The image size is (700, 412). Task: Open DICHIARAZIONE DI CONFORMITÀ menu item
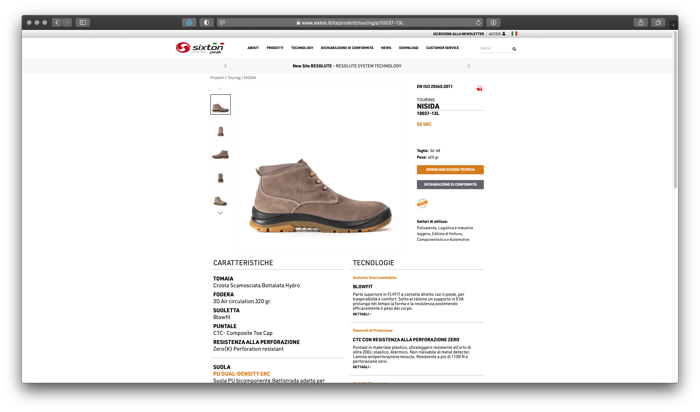347,48
